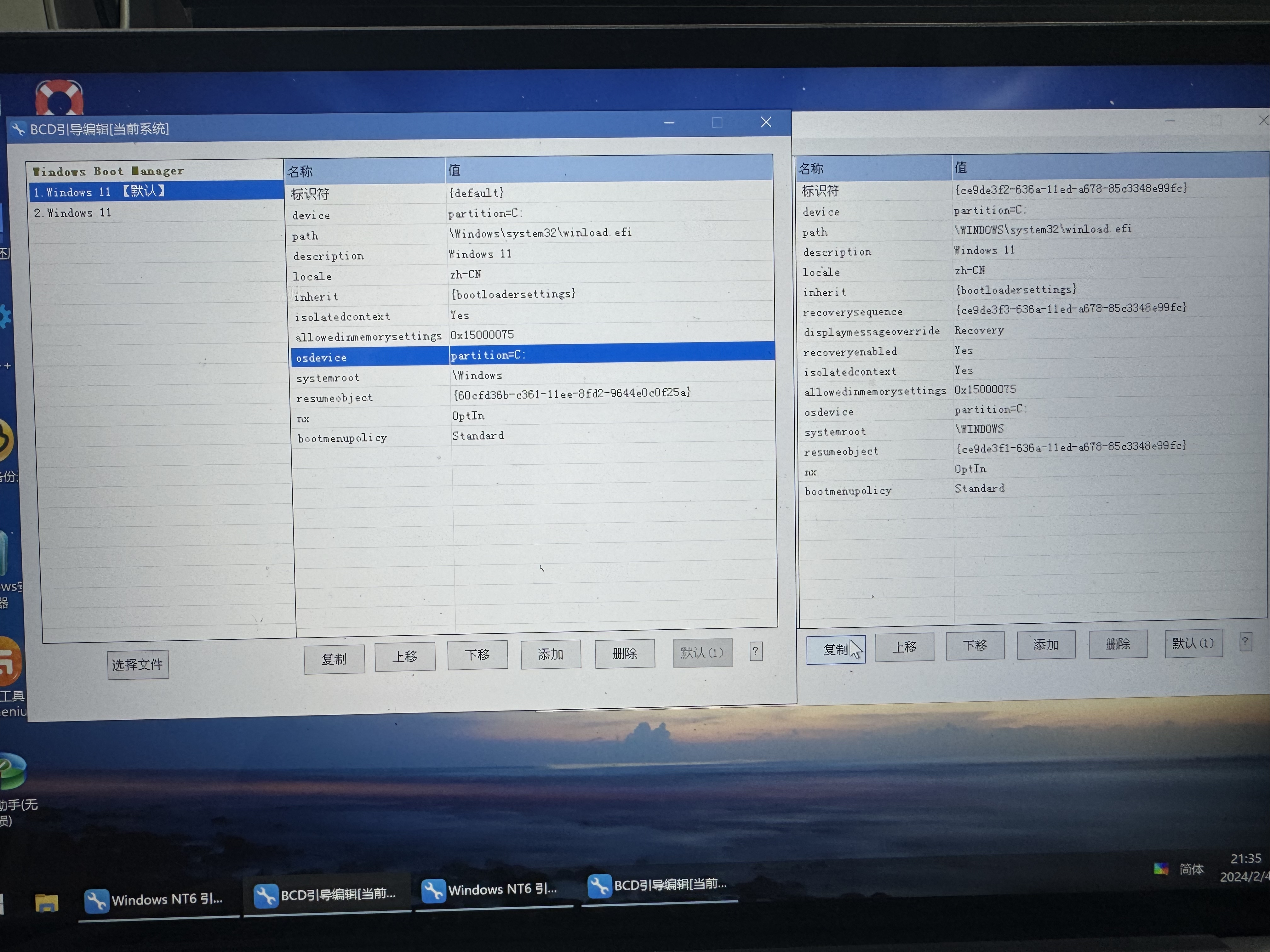
Task: Click 下移 button in left window
Action: pyautogui.click(x=477, y=655)
